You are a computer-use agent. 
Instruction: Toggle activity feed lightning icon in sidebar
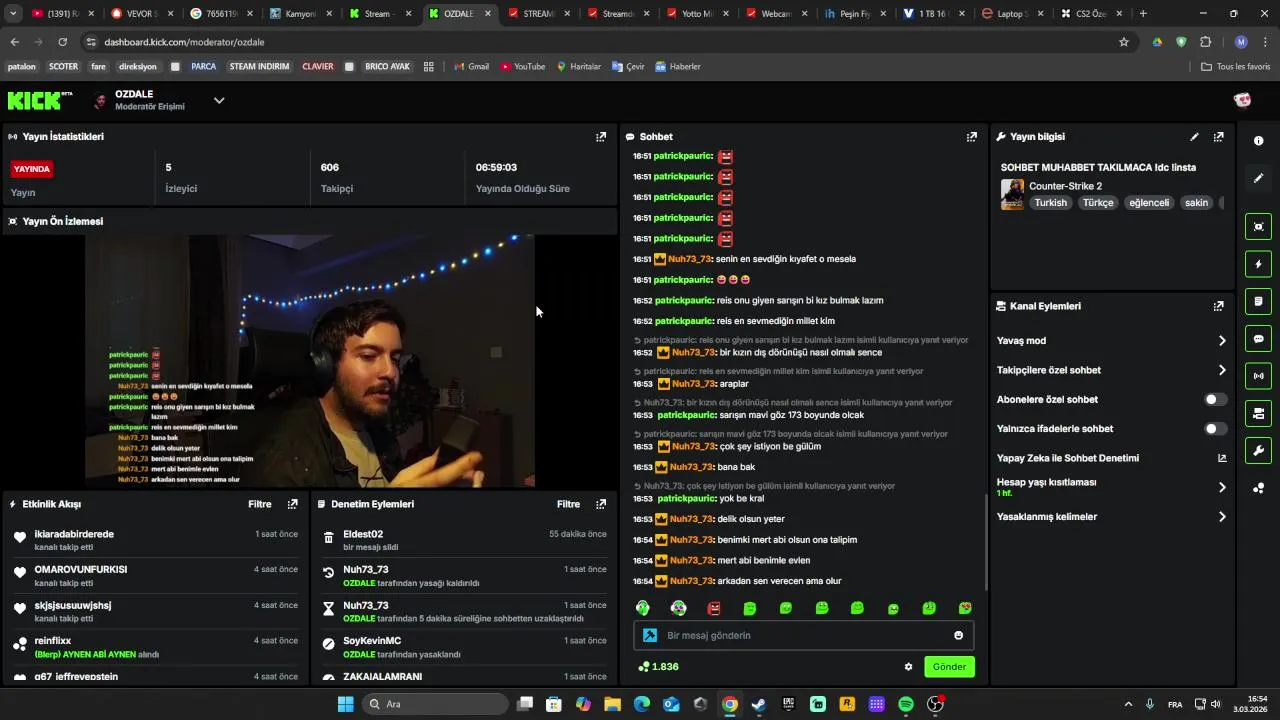point(1259,264)
